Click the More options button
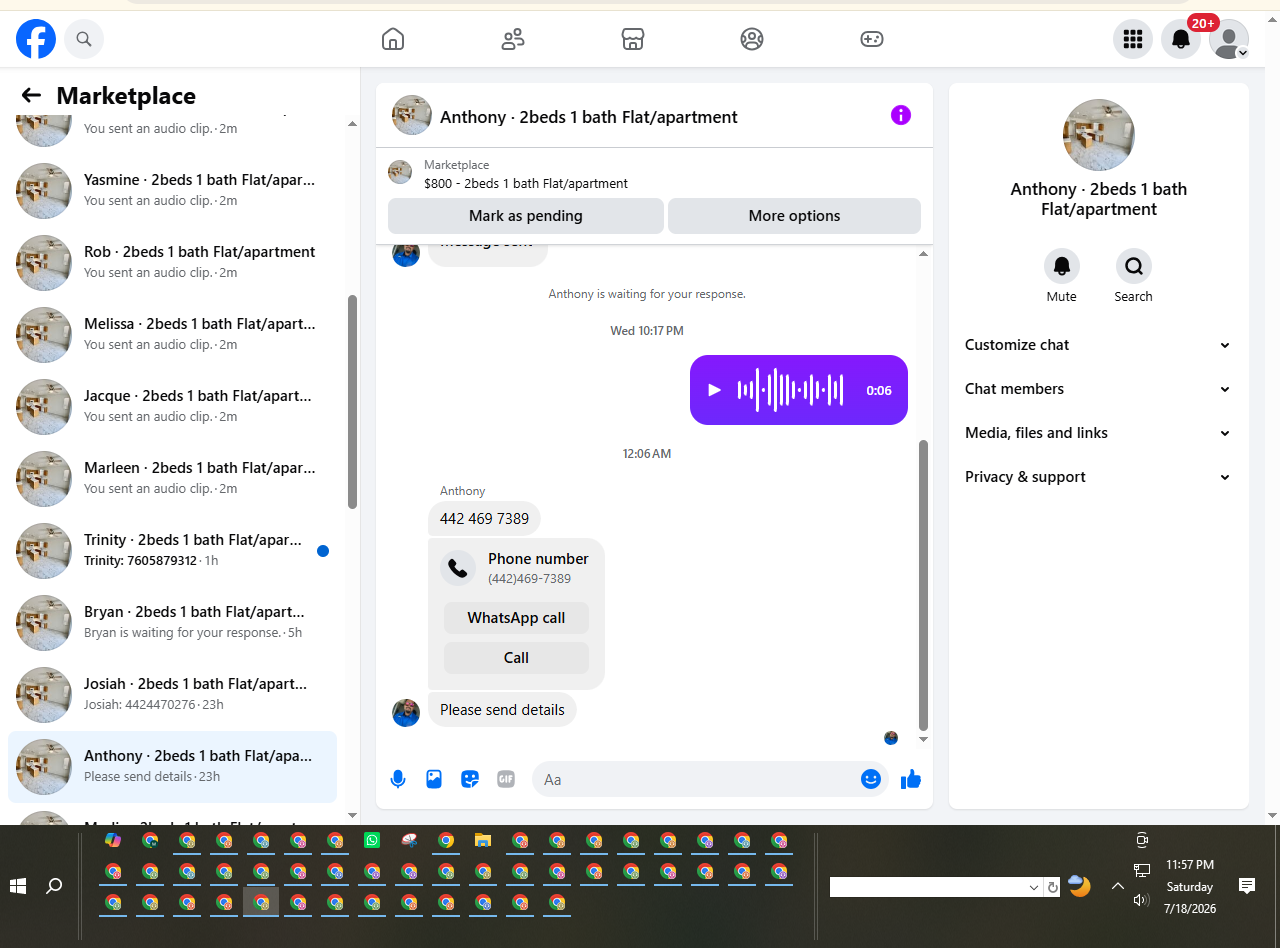Viewport: 1280px width, 948px height. pyautogui.click(x=794, y=216)
